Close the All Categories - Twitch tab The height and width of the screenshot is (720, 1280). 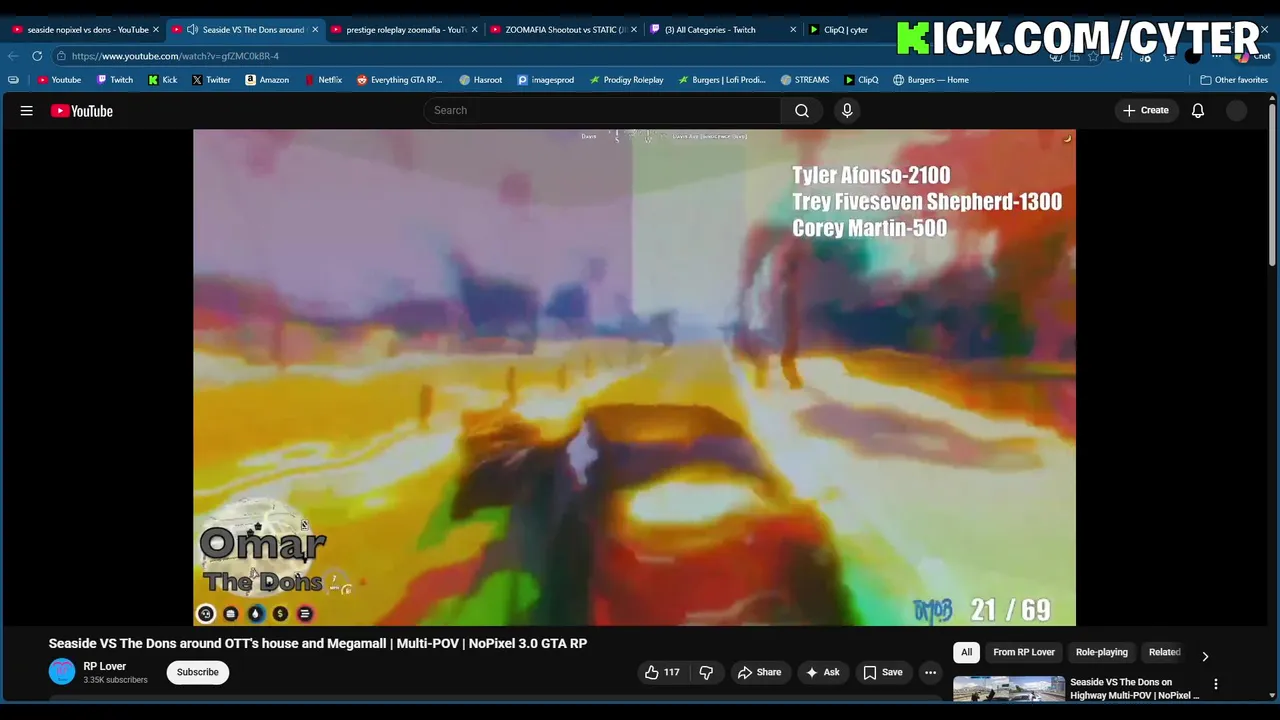793,30
